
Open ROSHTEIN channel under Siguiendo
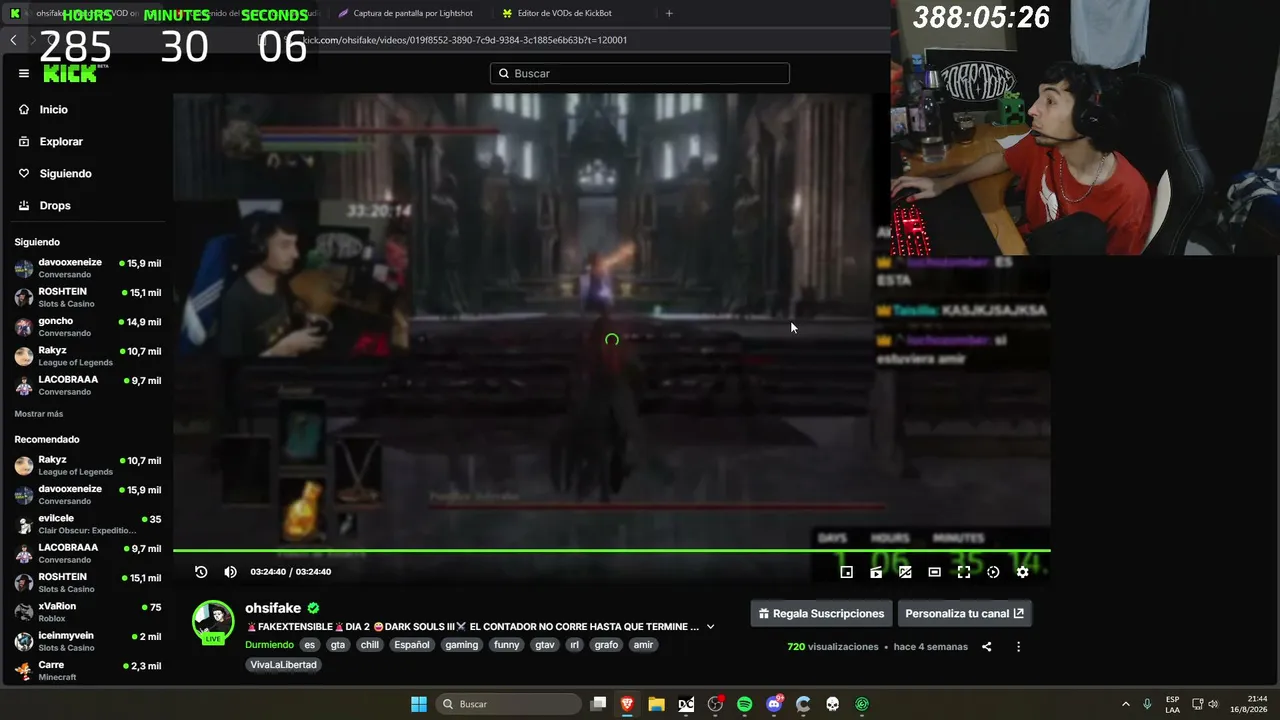pyautogui.click(x=88, y=297)
